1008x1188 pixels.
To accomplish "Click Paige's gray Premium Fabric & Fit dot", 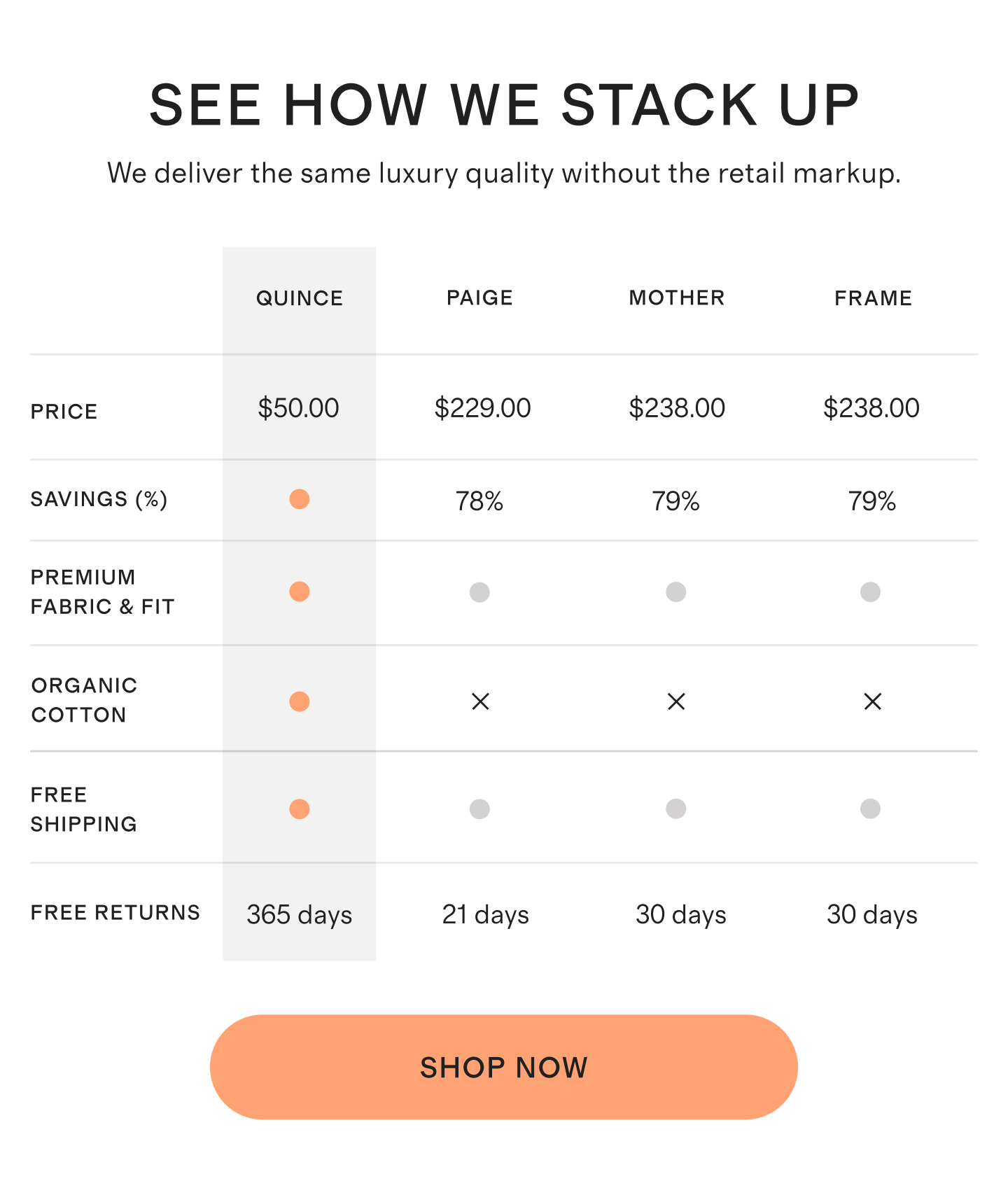I will 479,592.
